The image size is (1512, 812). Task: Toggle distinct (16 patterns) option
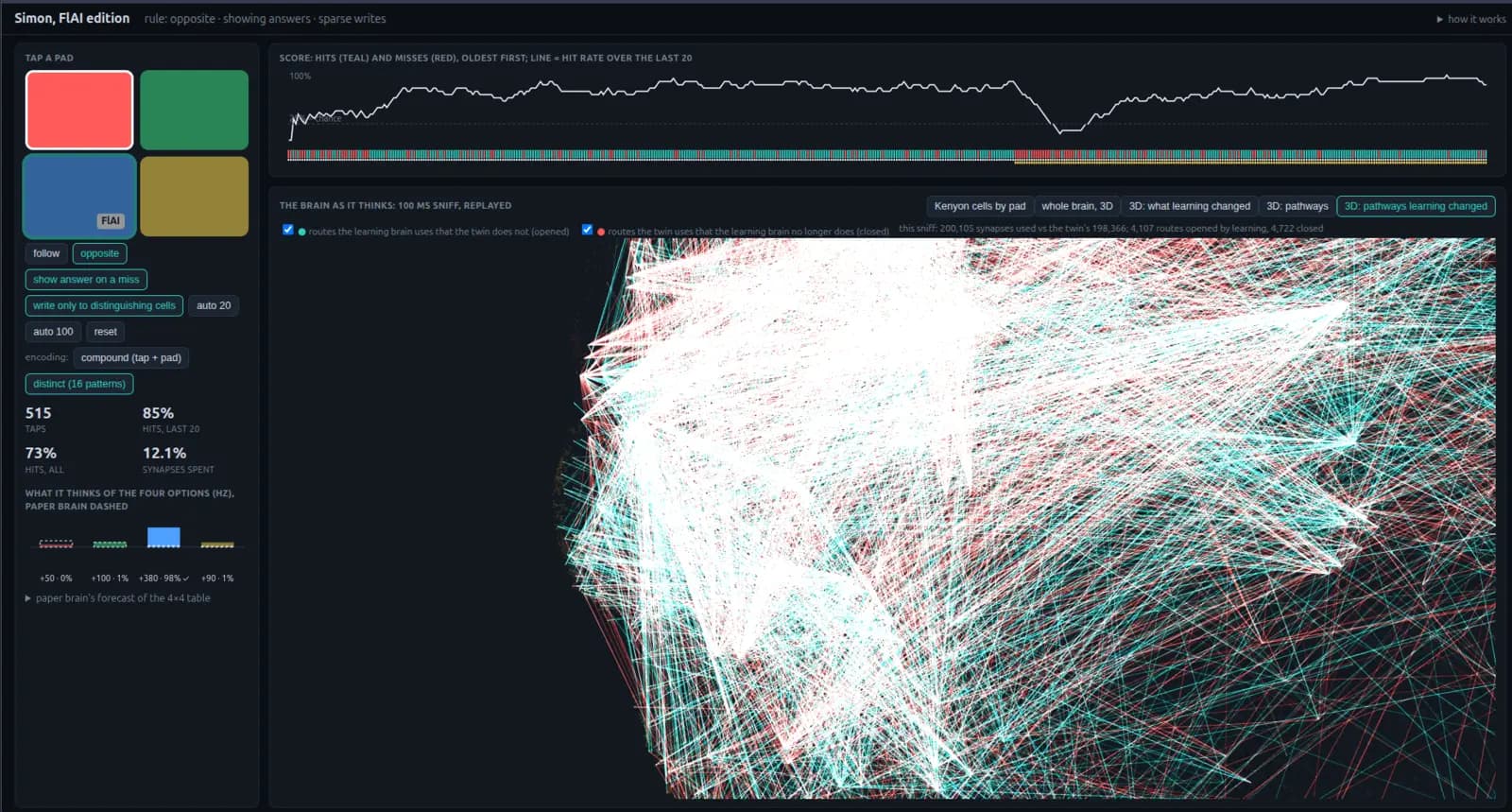point(79,384)
